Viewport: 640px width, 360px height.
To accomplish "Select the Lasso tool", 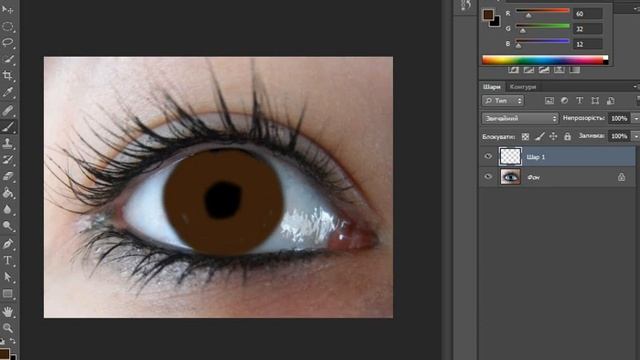I will pos(7,42).
